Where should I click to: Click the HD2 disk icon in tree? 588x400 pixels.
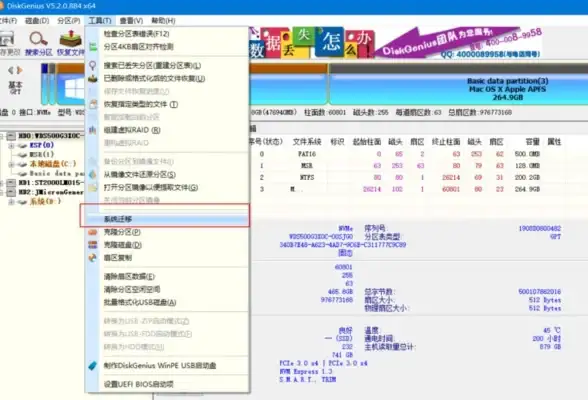tap(11, 192)
